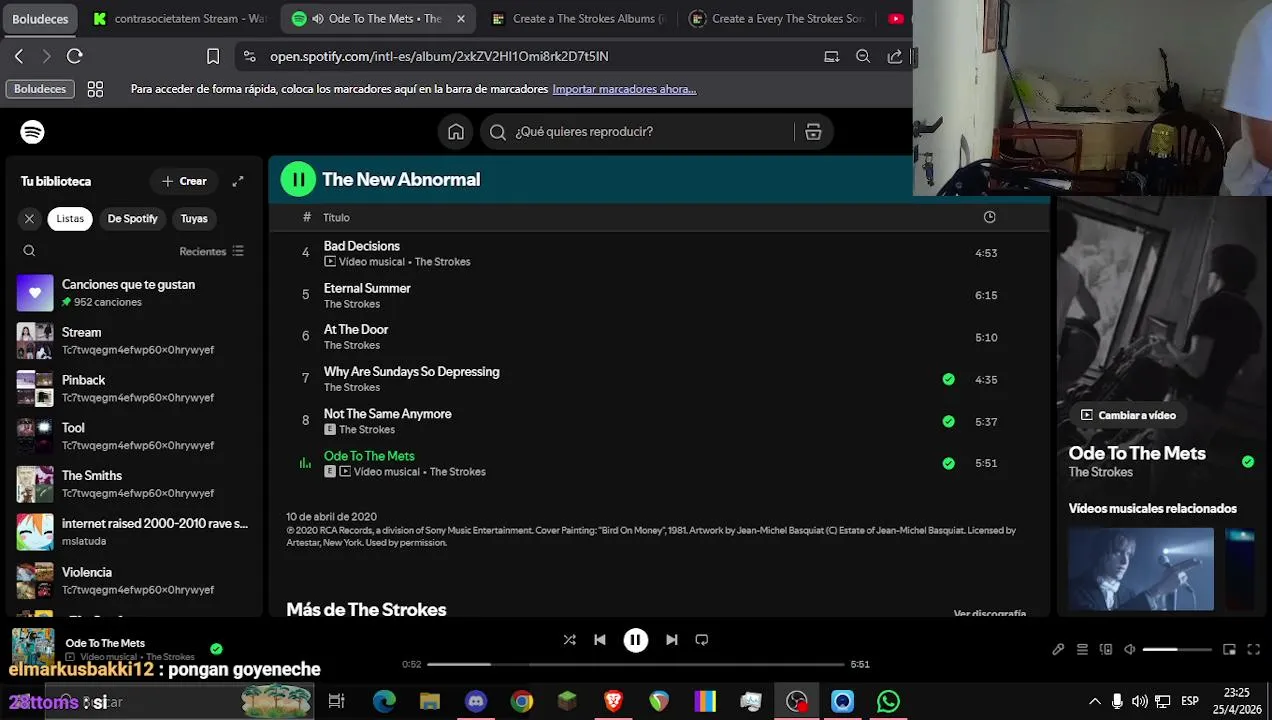The height and width of the screenshot is (720, 1272).
Task: Toggle the Listas filter chip
Action: point(70,218)
